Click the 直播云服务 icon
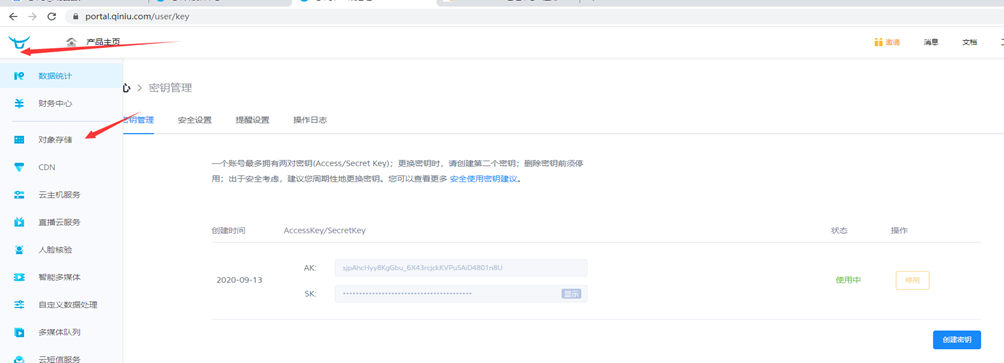 click(x=19, y=222)
